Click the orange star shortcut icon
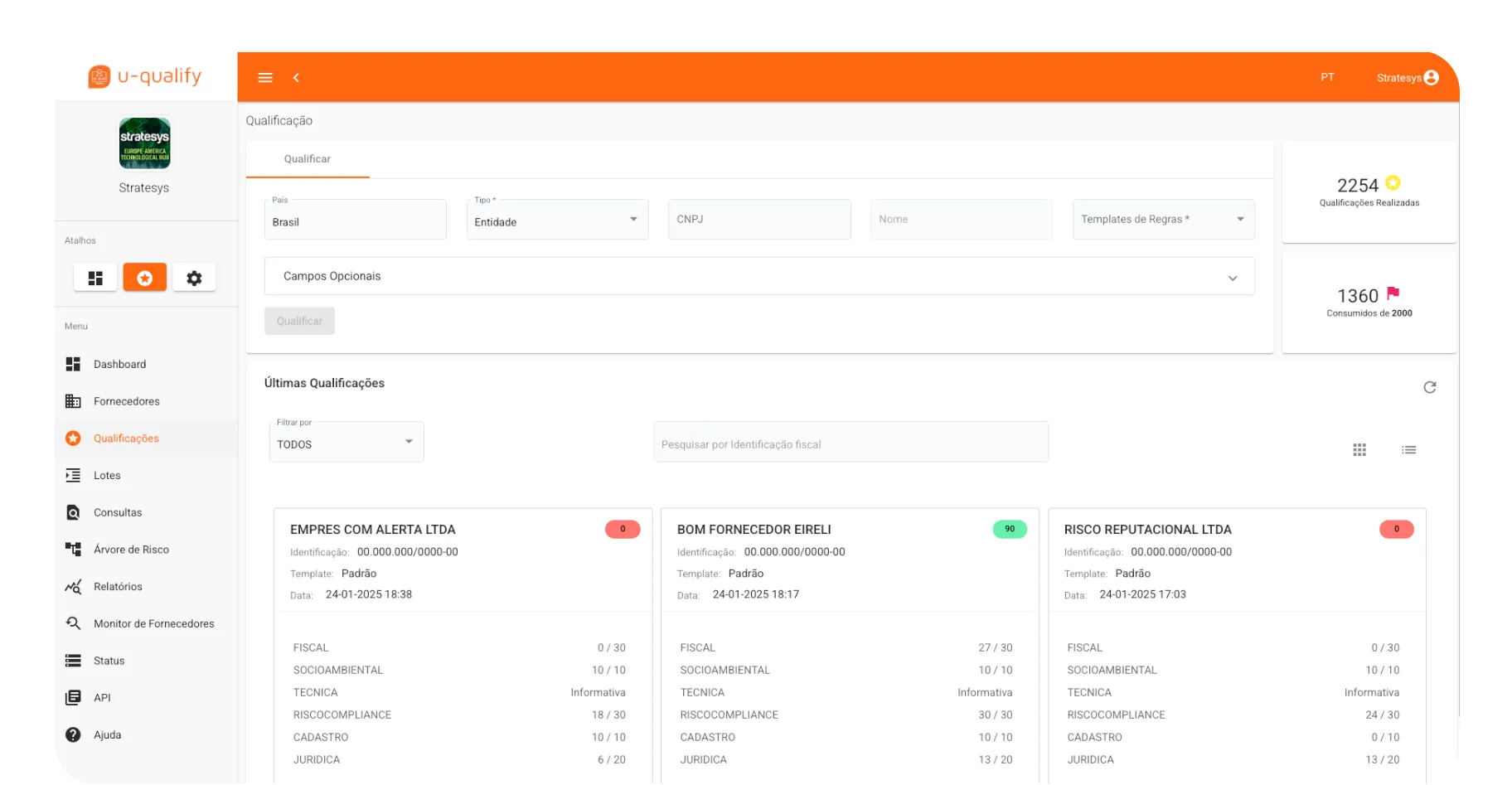 [x=145, y=278]
